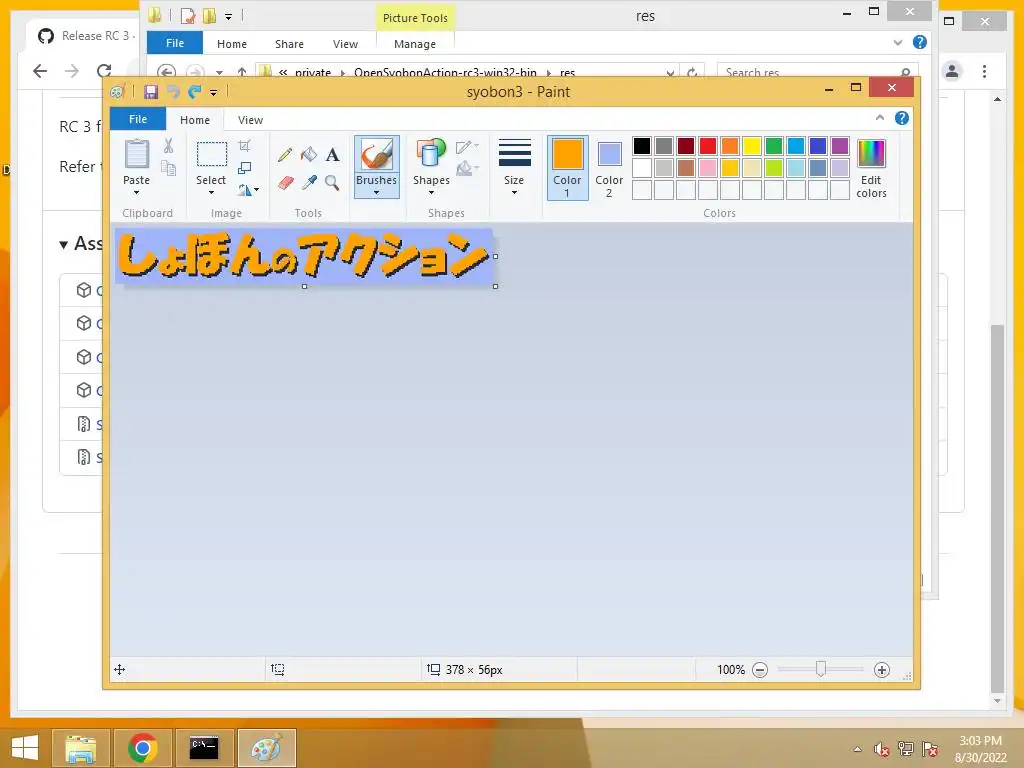This screenshot has height=768, width=1024.
Task: Click the browser vertical scrollbar thumb
Action: tap(997, 508)
